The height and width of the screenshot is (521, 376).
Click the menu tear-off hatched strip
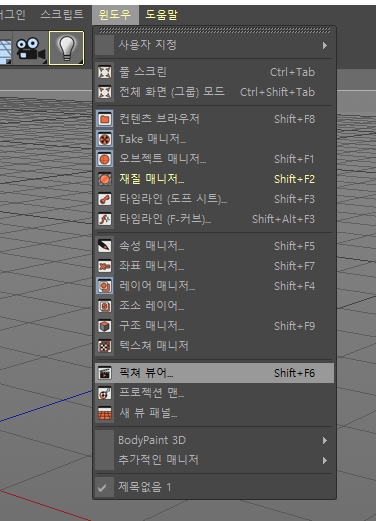tap(215, 30)
